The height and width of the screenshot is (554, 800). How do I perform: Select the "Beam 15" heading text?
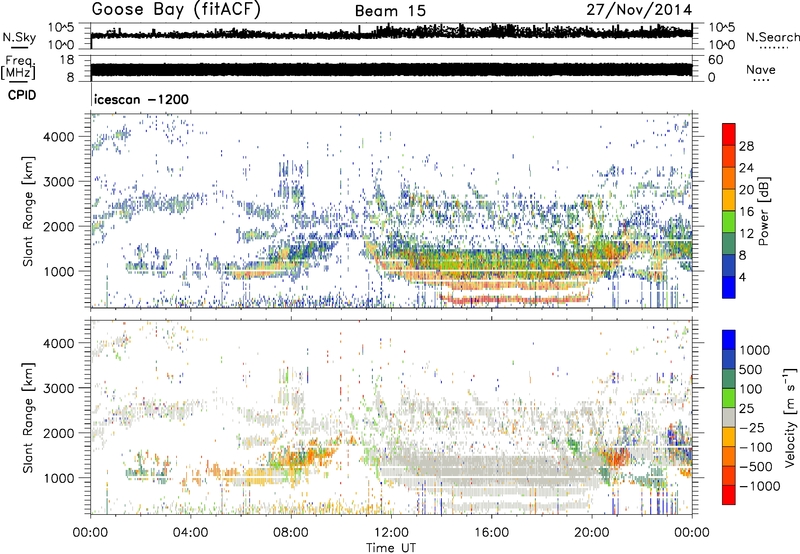[390, 11]
